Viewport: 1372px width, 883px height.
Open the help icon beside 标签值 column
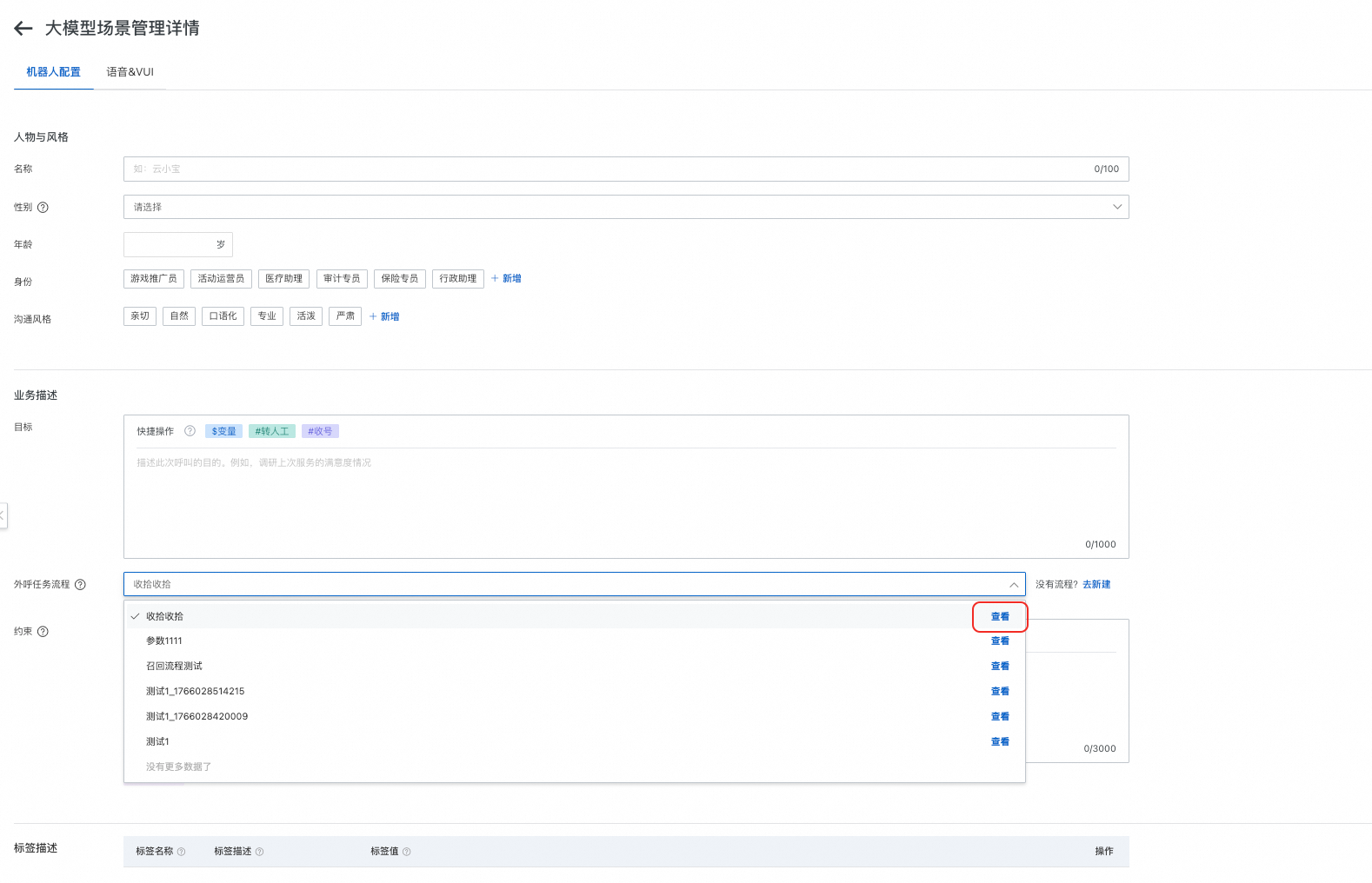(406, 852)
